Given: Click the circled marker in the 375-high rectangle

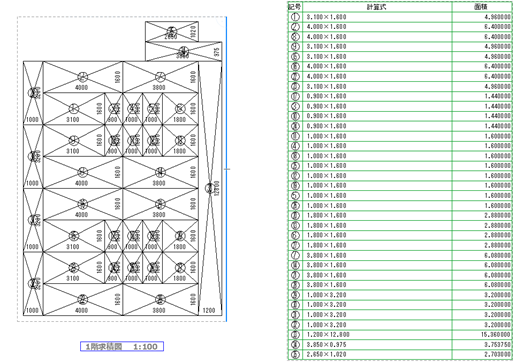Looking at the screenshot, I should [183, 52].
